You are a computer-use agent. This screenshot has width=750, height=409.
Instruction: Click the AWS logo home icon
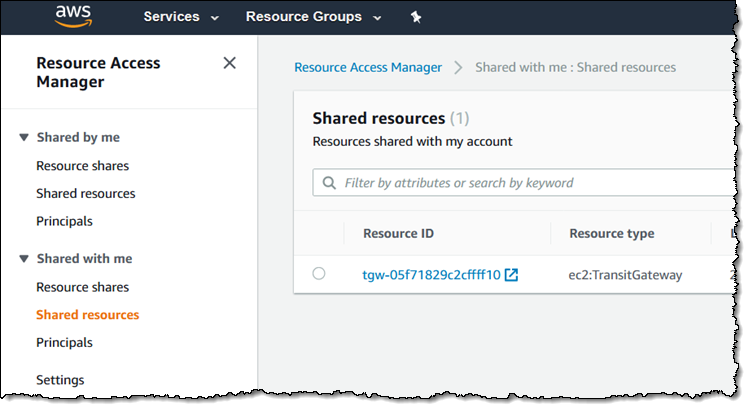coord(75,15)
